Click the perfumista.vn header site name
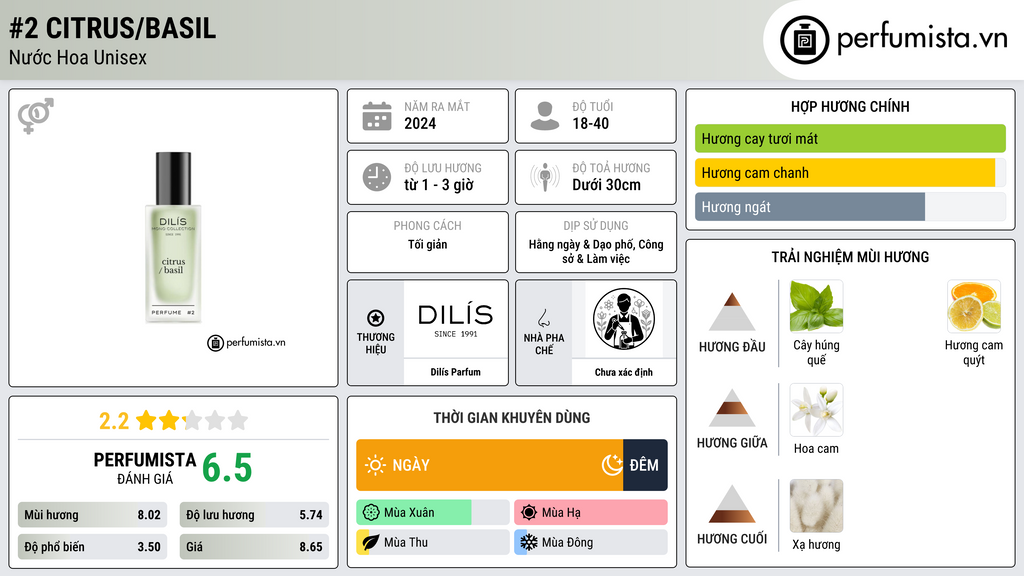Screen dimensions: 1024x576 [x=922, y=38]
